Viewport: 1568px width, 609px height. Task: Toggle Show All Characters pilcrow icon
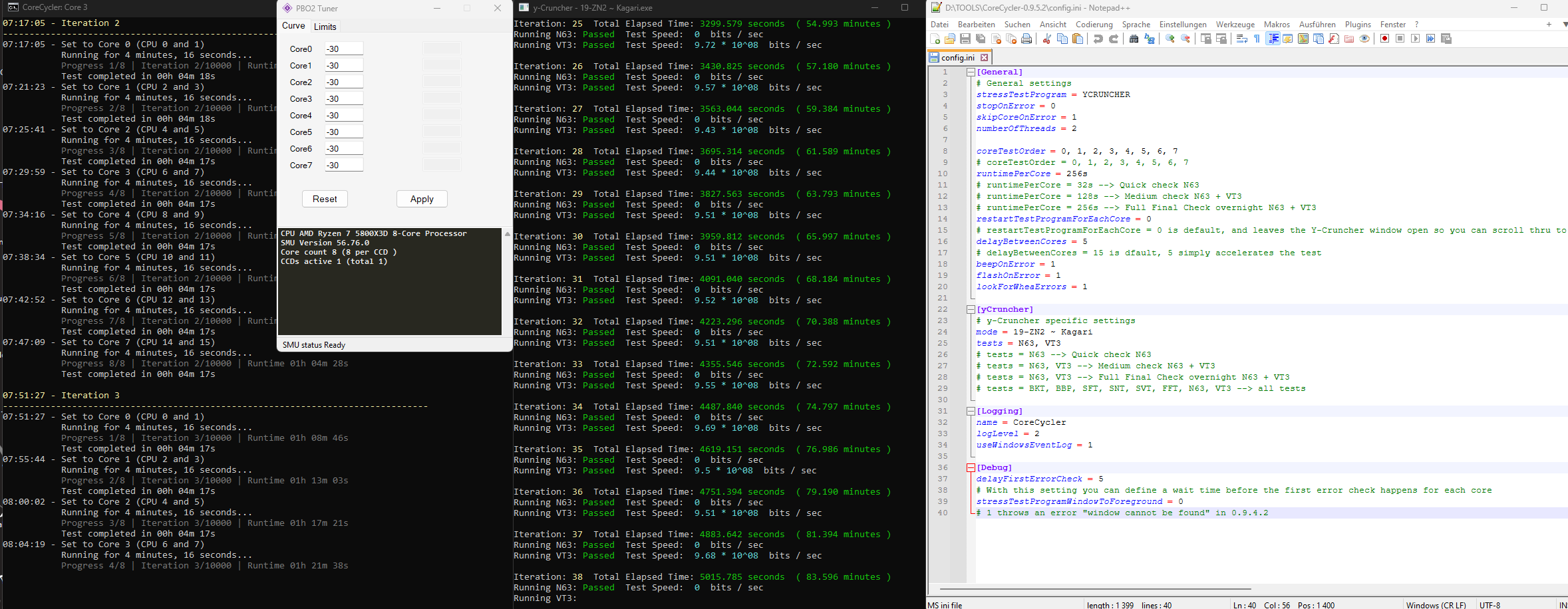click(1257, 39)
